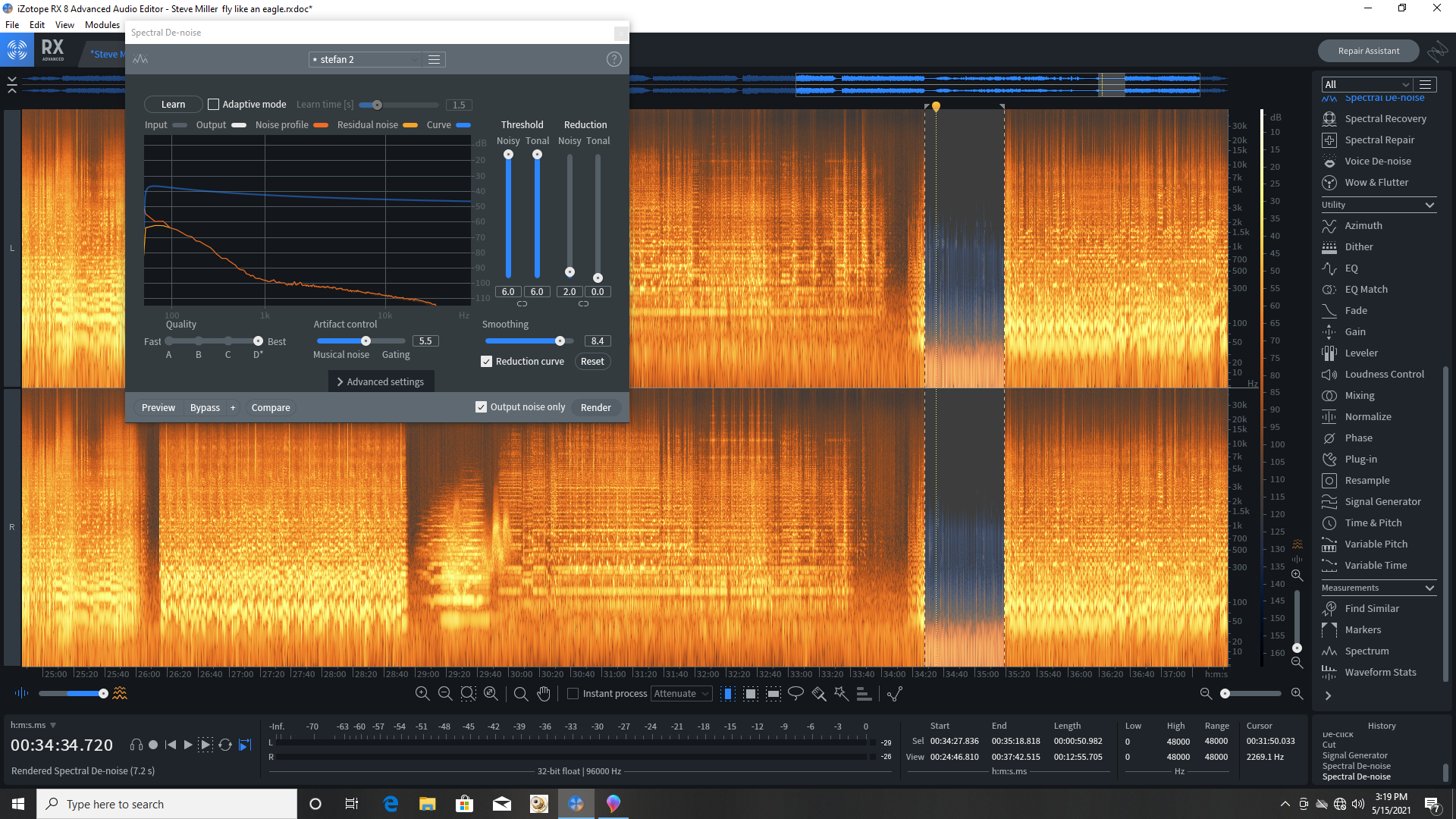
Task: Toggle the link between threshold sliders
Action: tap(522, 304)
